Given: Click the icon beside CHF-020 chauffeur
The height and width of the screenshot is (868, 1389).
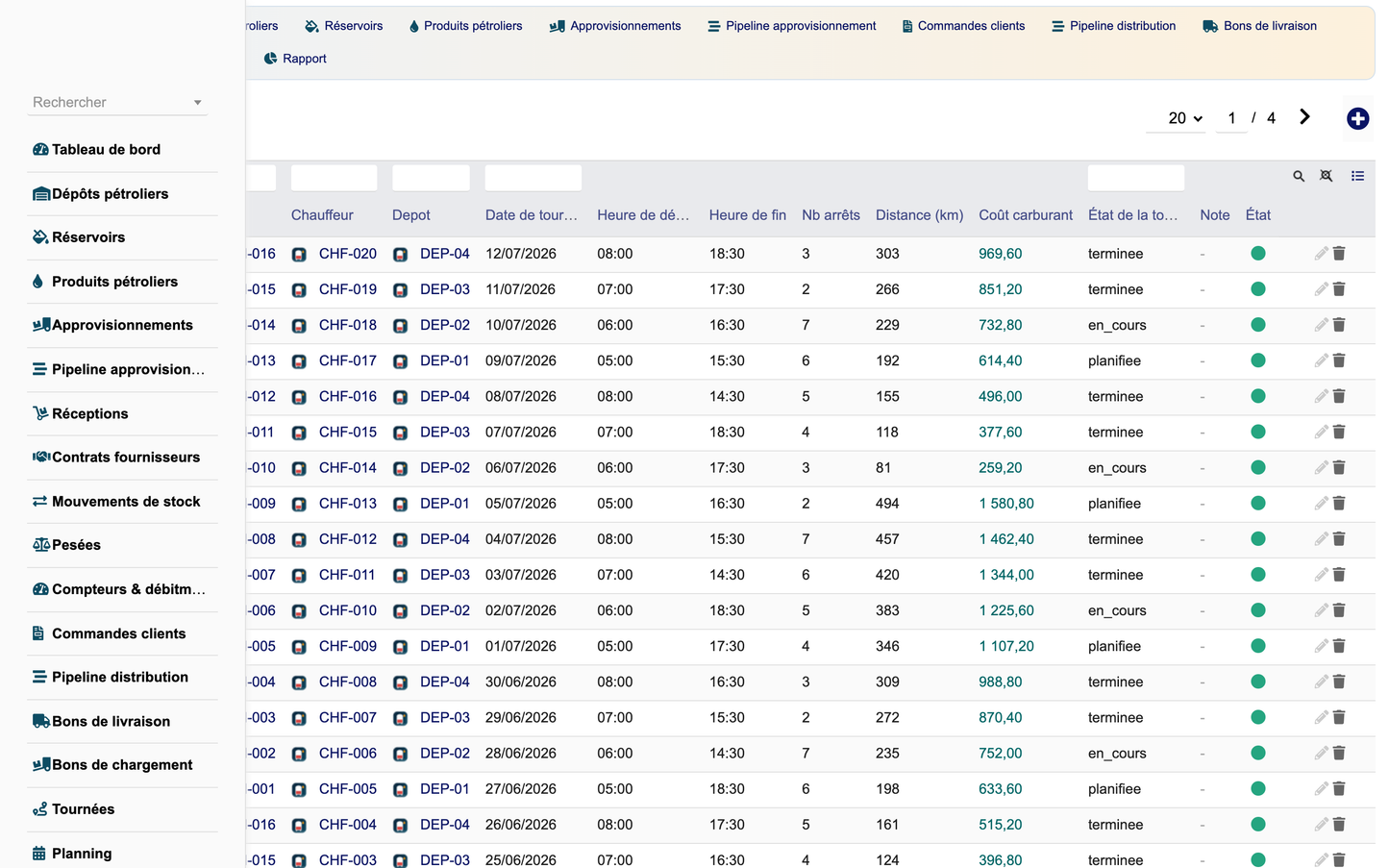Looking at the screenshot, I should click(x=299, y=255).
